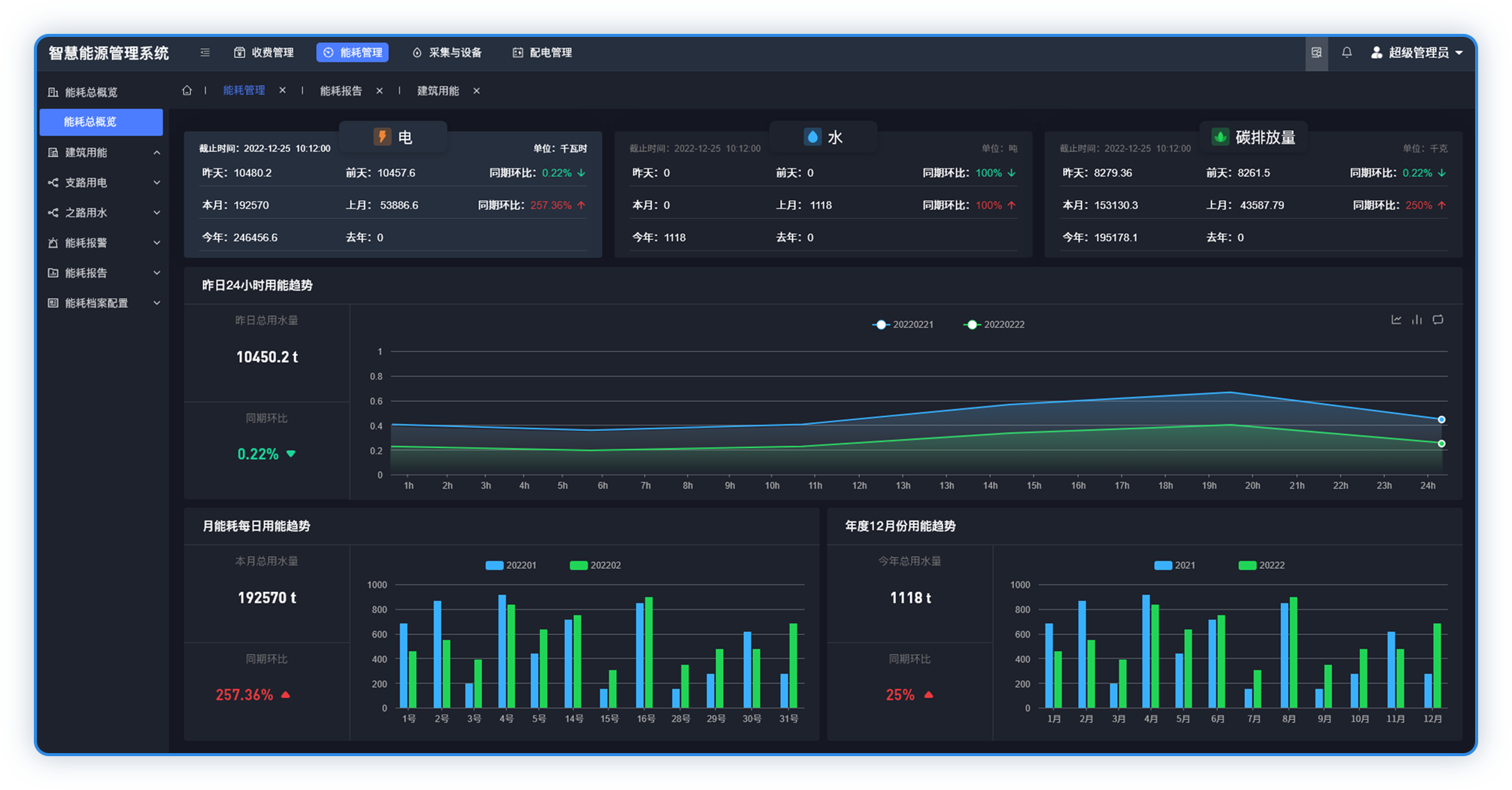Open the 收费管理 top menu
Viewport: 1512px width, 790px height.
264,53
